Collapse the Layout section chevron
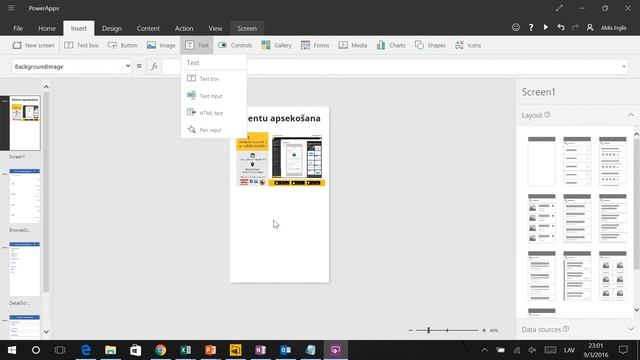 [631, 116]
